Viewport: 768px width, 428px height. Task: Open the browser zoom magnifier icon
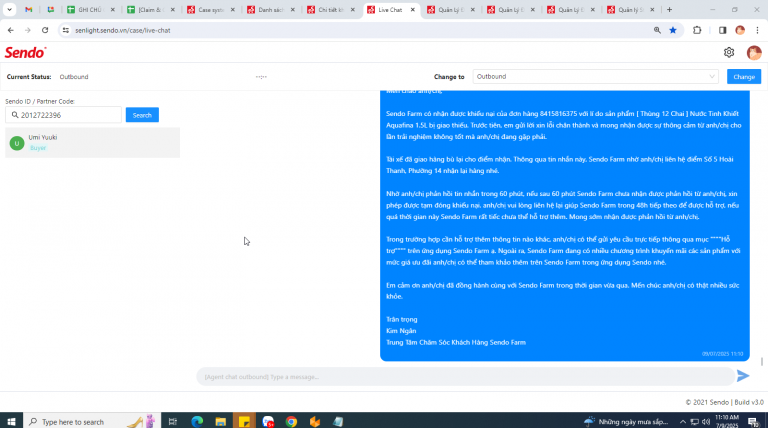pyautogui.click(x=657, y=30)
